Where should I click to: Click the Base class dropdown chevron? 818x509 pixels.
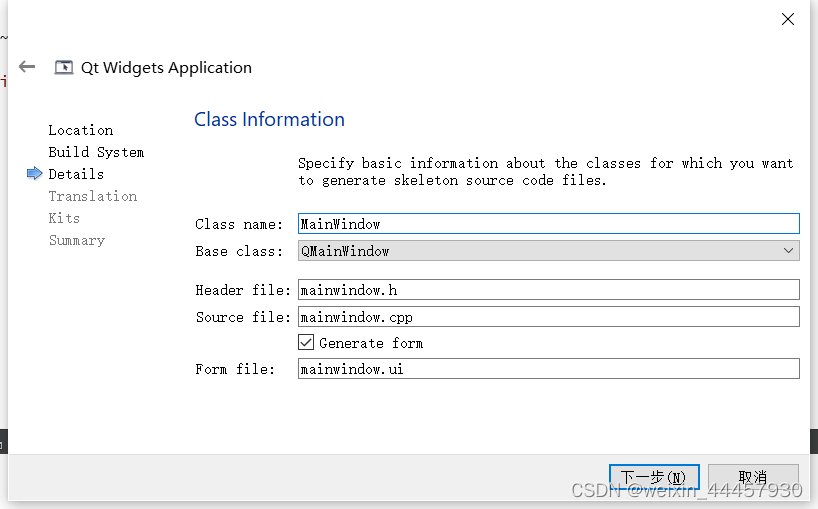tap(788, 251)
